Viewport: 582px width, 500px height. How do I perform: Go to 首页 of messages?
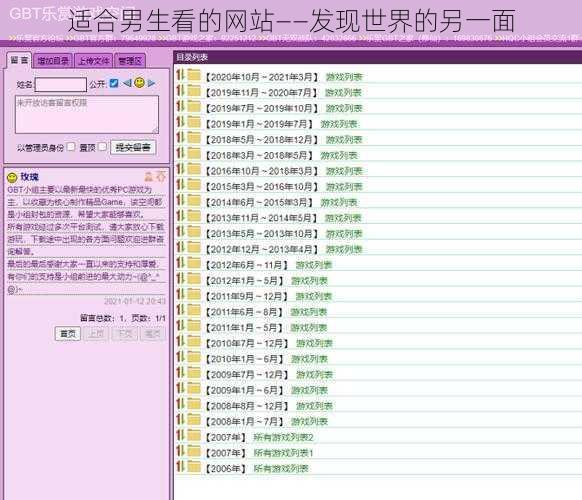coord(68,334)
